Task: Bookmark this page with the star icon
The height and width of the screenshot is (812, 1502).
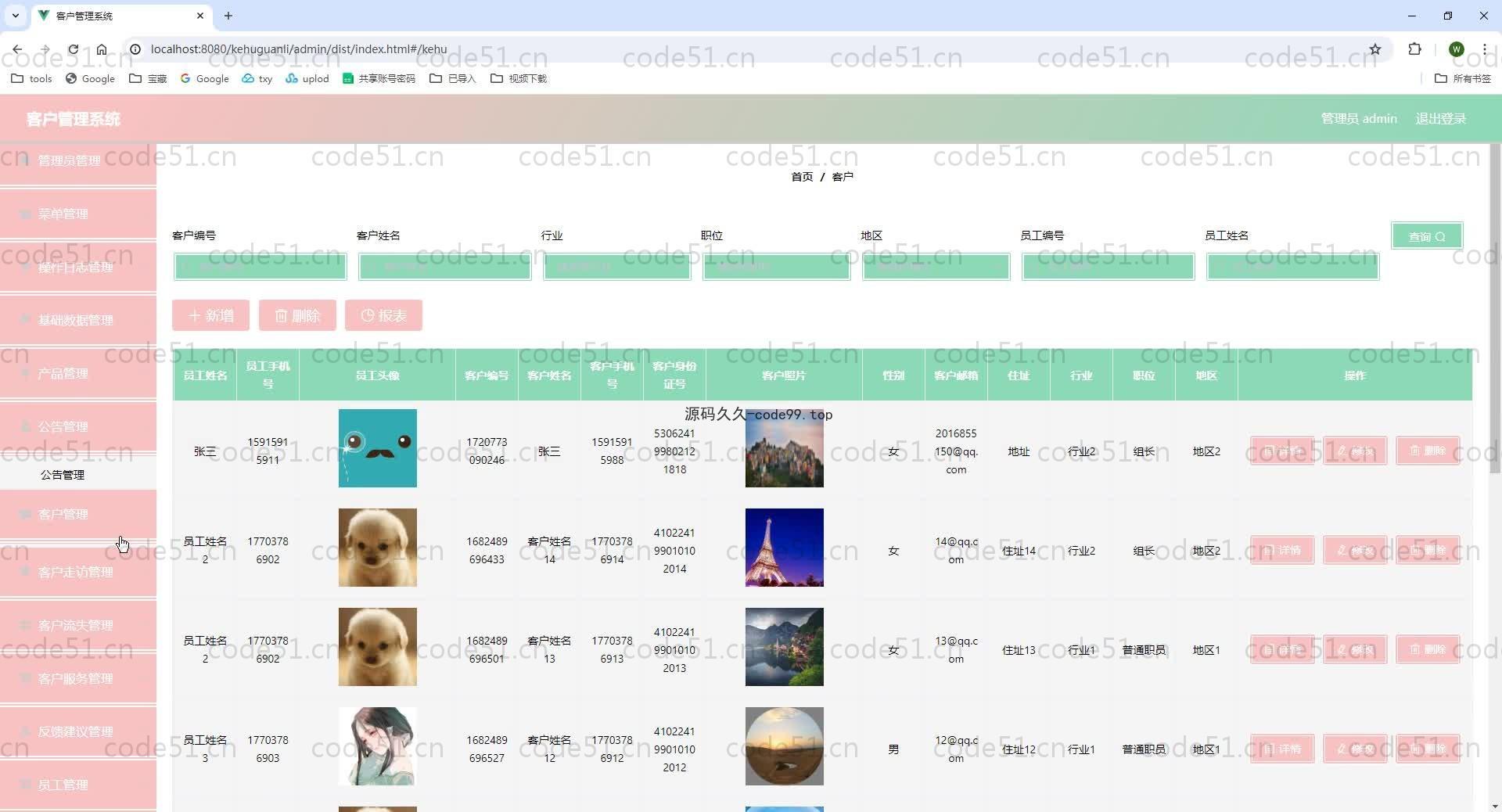Action: pyautogui.click(x=1375, y=49)
